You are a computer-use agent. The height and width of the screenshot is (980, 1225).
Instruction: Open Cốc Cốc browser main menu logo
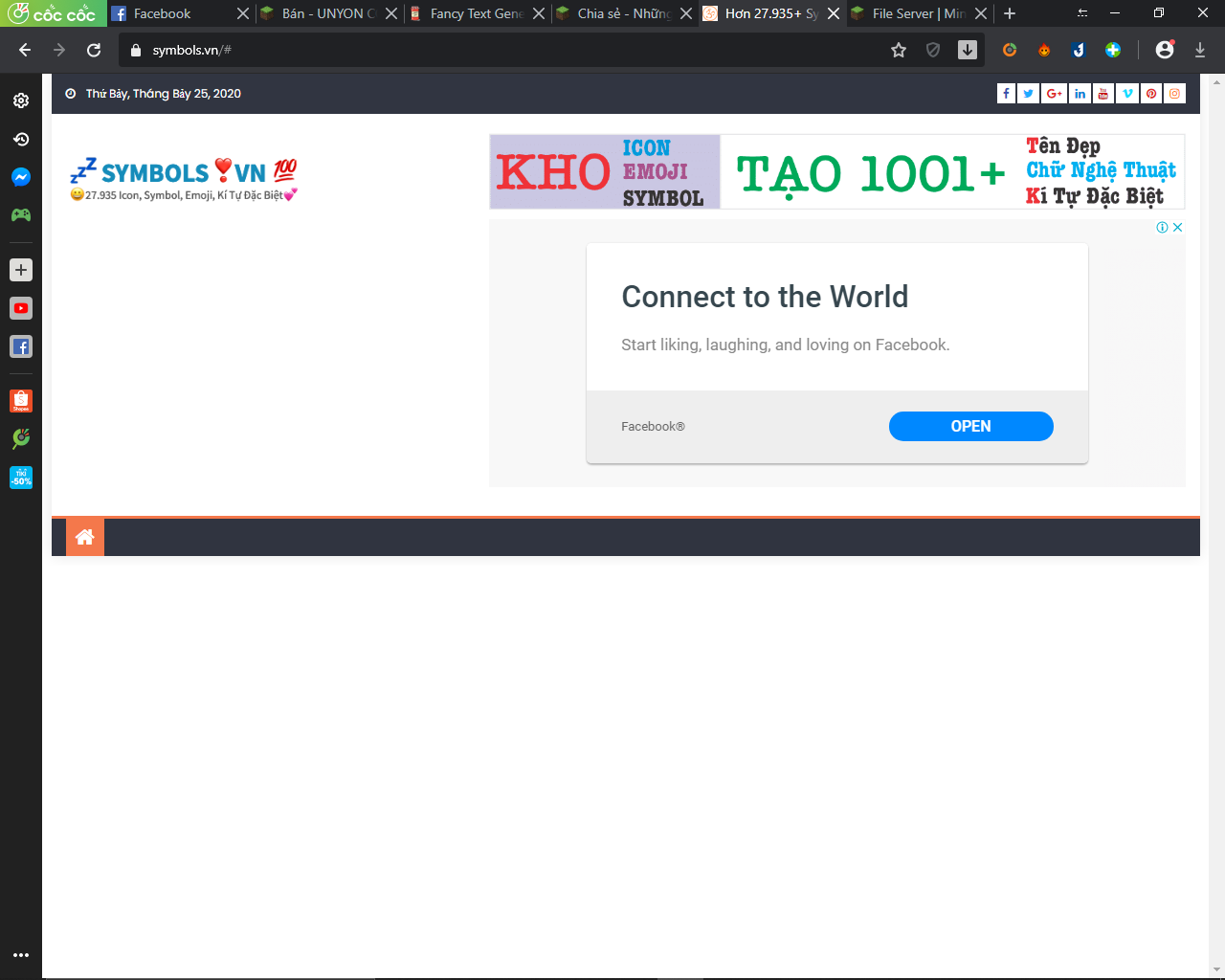click(53, 13)
